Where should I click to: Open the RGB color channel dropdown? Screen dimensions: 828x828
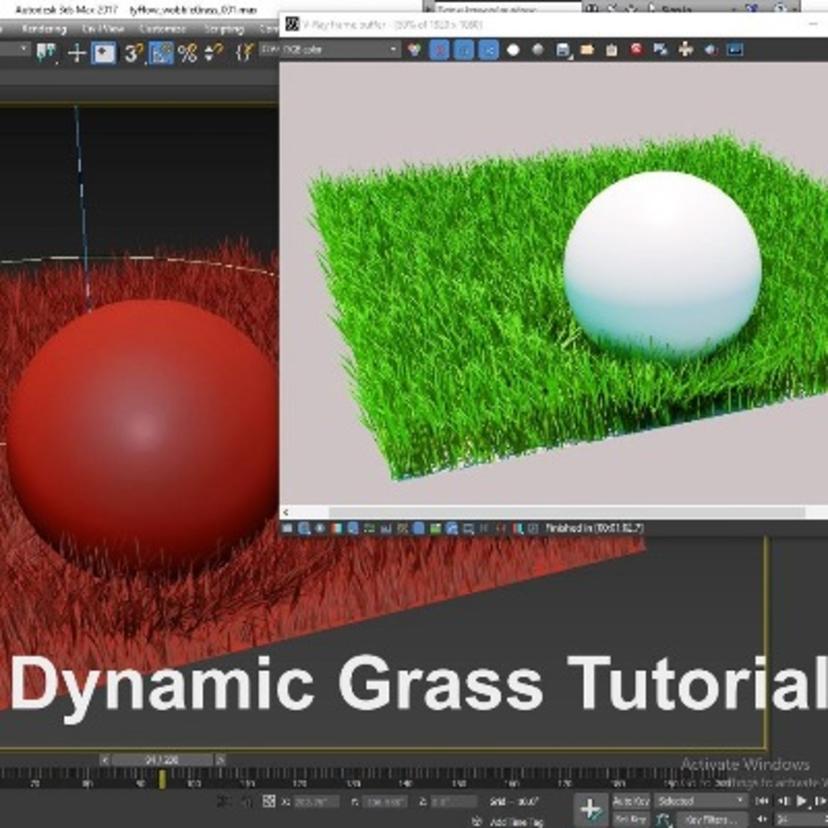point(341,49)
